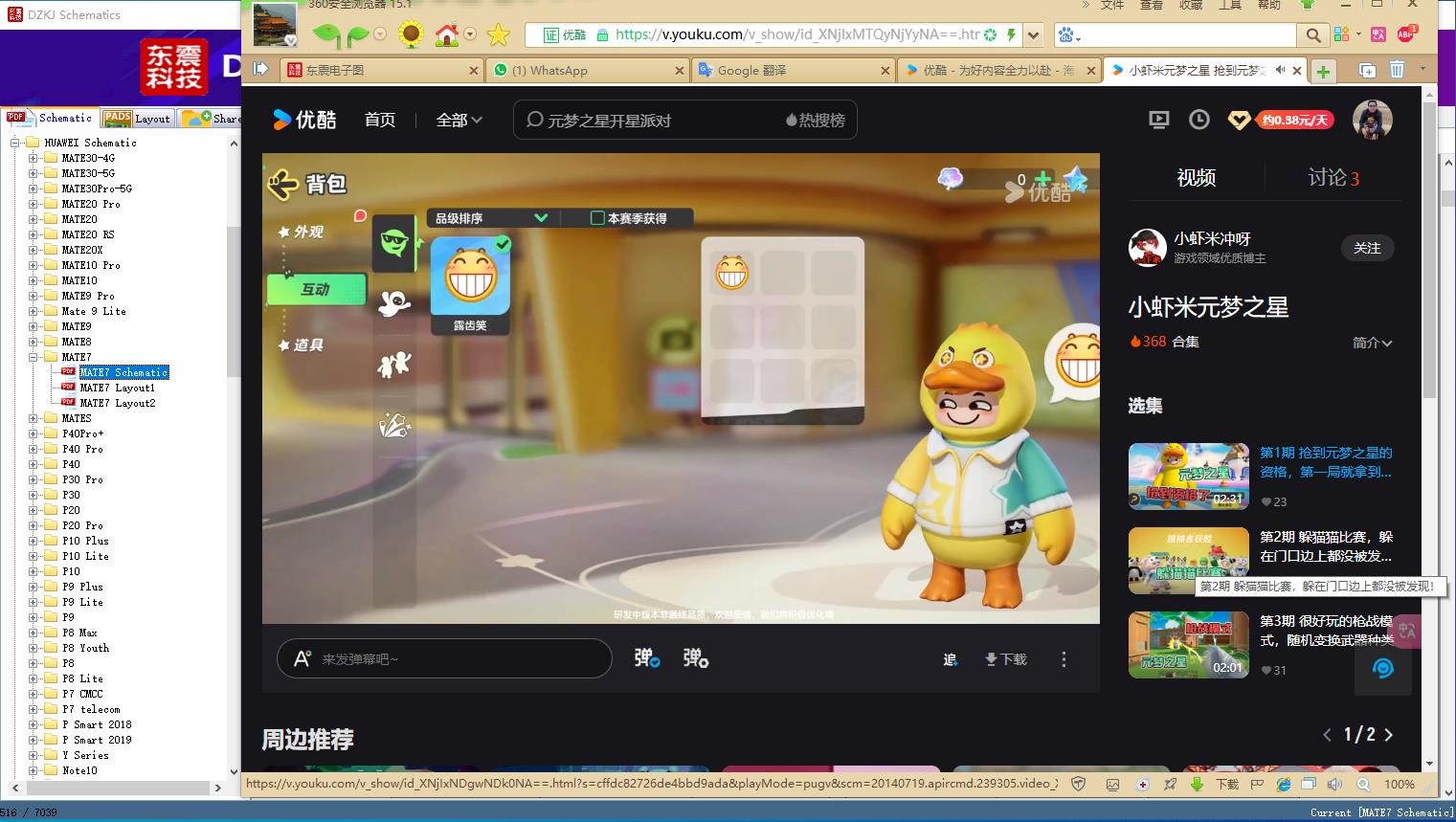
Task: Collapse the MATE7 folder in the tree
Action: tap(34, 357)
